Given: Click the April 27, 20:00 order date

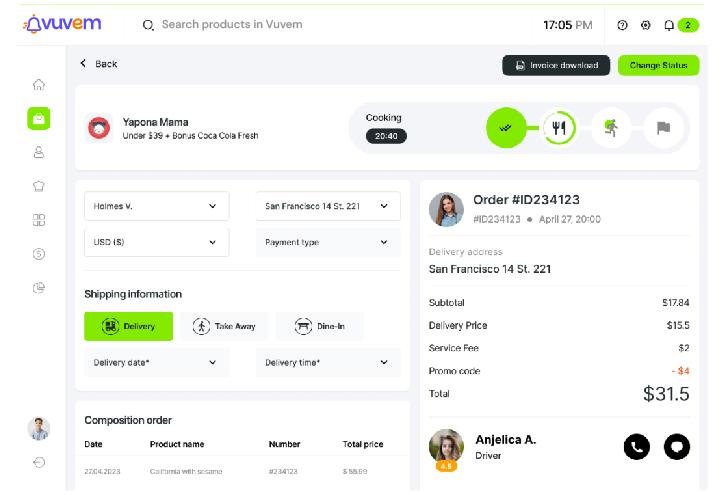Looking at the screenshot, I should 570,219.
